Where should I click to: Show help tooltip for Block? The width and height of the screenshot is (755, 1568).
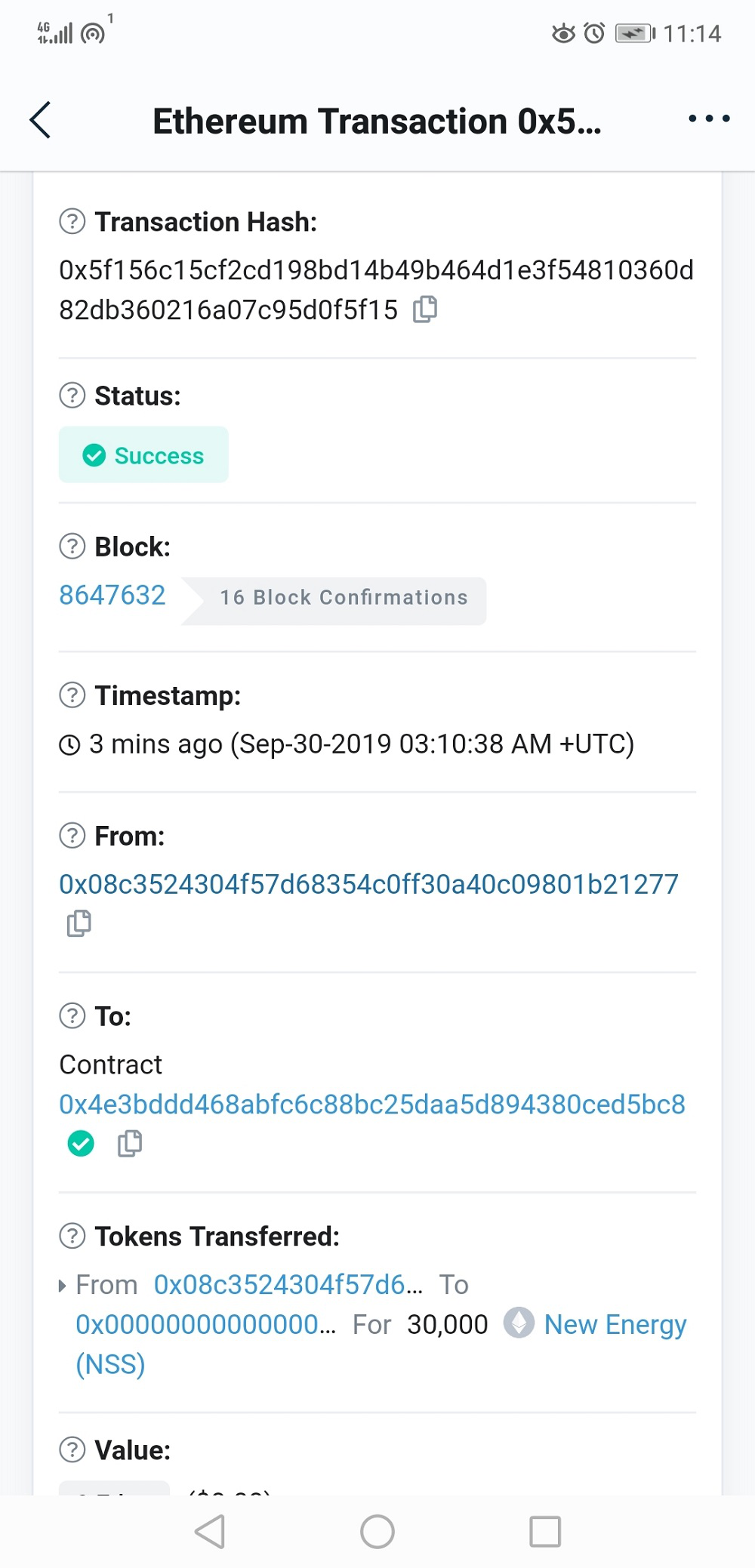point(72,547)
